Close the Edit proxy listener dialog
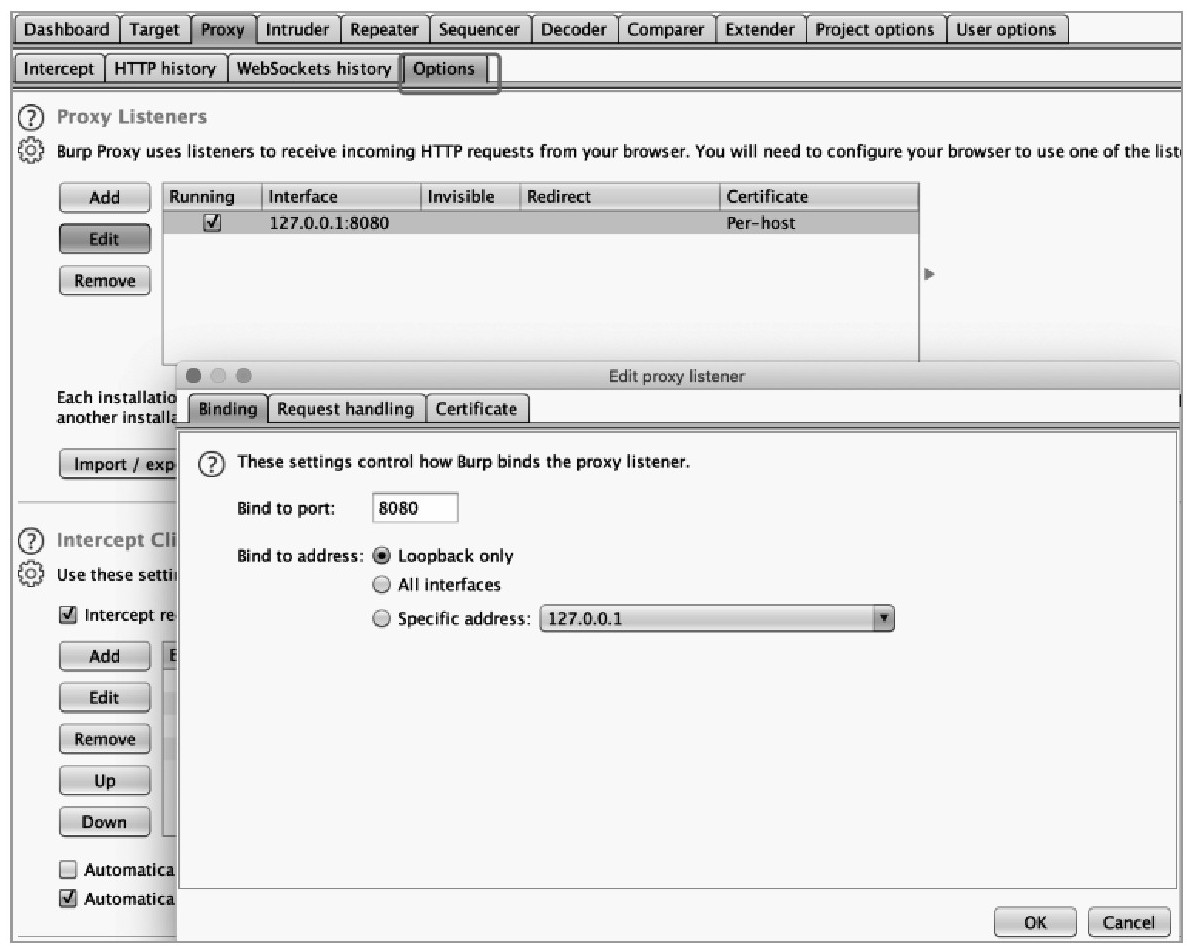Screen dimensions: 1187x946 pyautogui.click(x=194, y=375)
